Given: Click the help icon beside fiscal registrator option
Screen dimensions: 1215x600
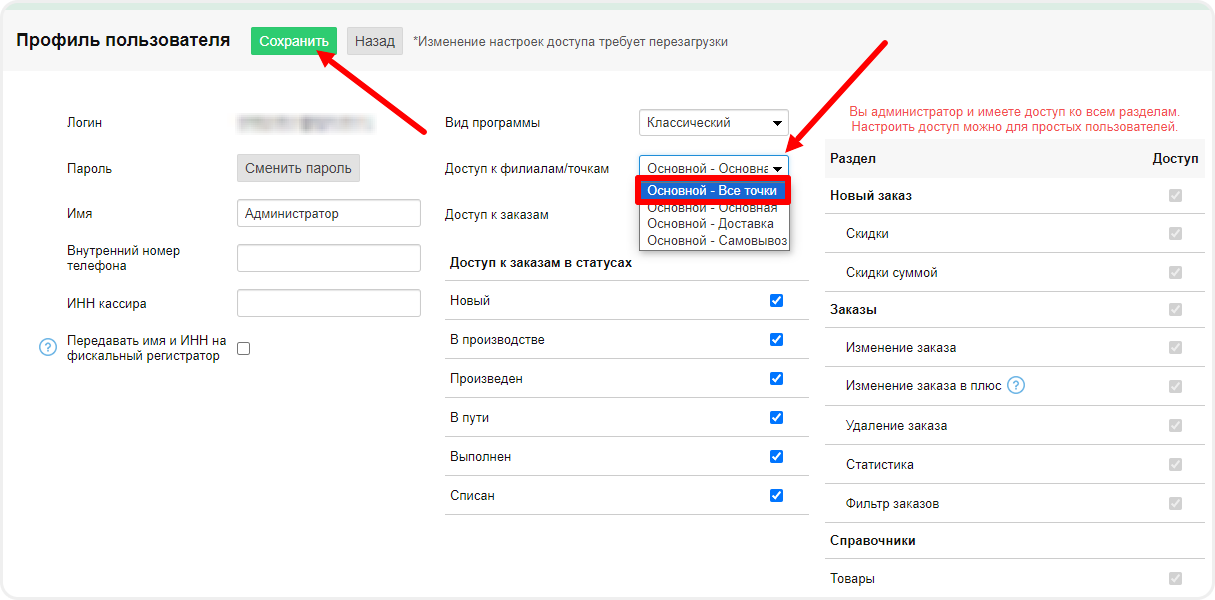Looking at the screenshot, I should (47, 348).
